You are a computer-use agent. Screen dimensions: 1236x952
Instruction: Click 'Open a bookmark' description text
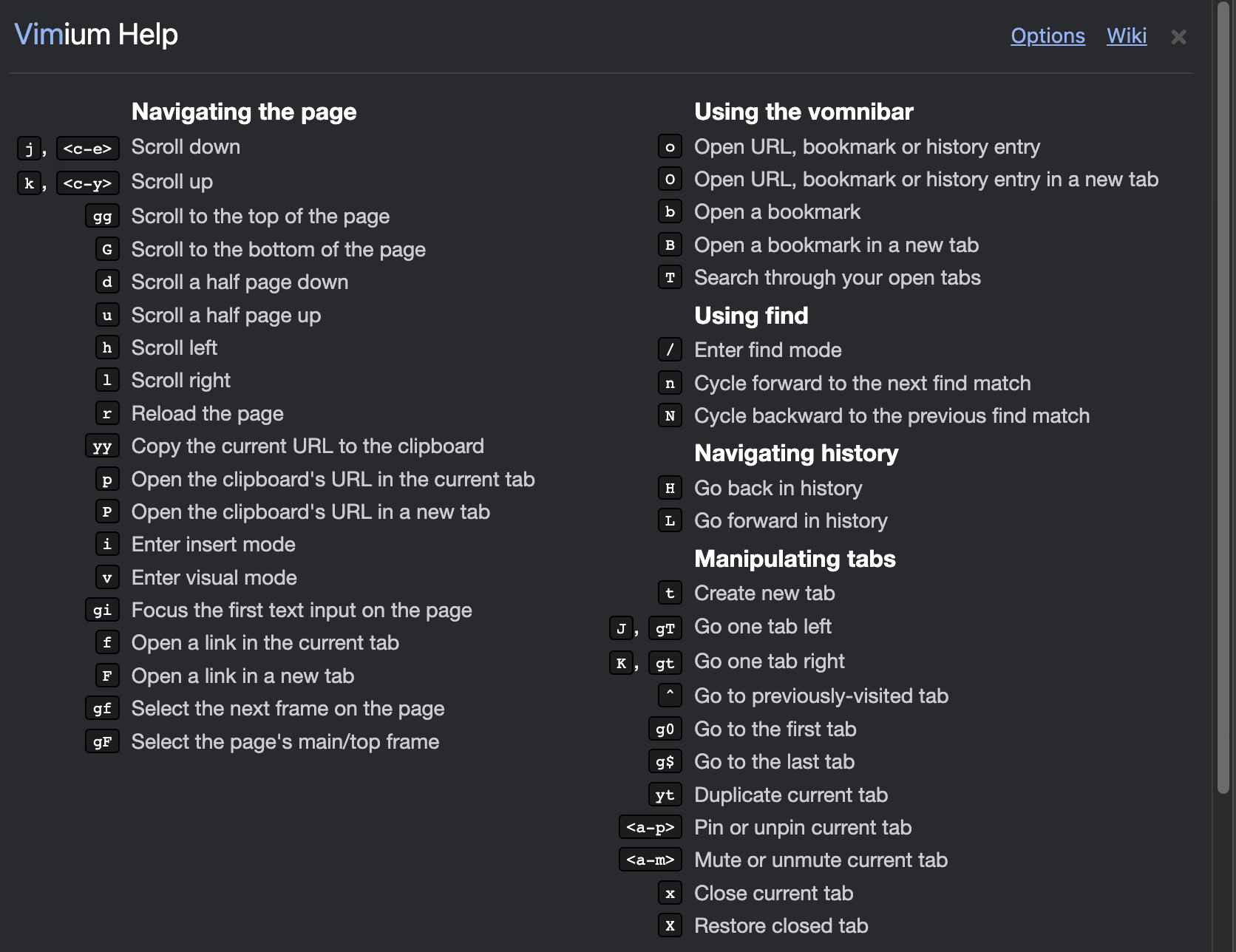coord(777,212)
